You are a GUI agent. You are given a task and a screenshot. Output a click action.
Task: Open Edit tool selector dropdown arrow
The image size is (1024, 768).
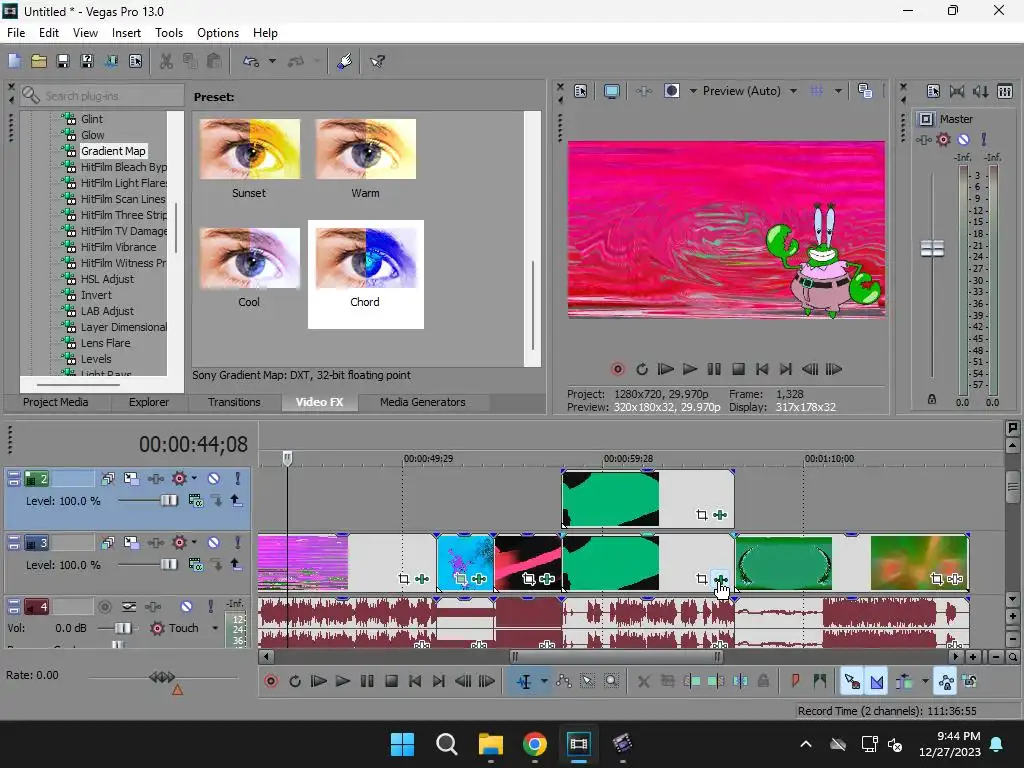coord(544,682)
